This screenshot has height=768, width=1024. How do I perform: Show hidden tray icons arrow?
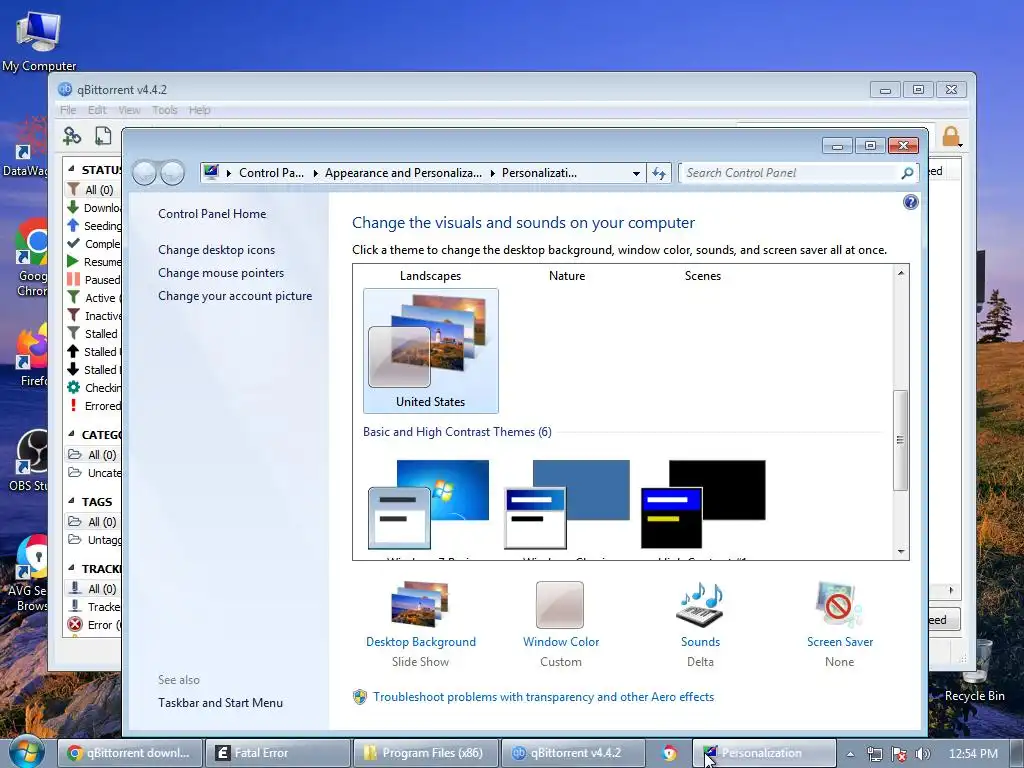tap(850, 754)
